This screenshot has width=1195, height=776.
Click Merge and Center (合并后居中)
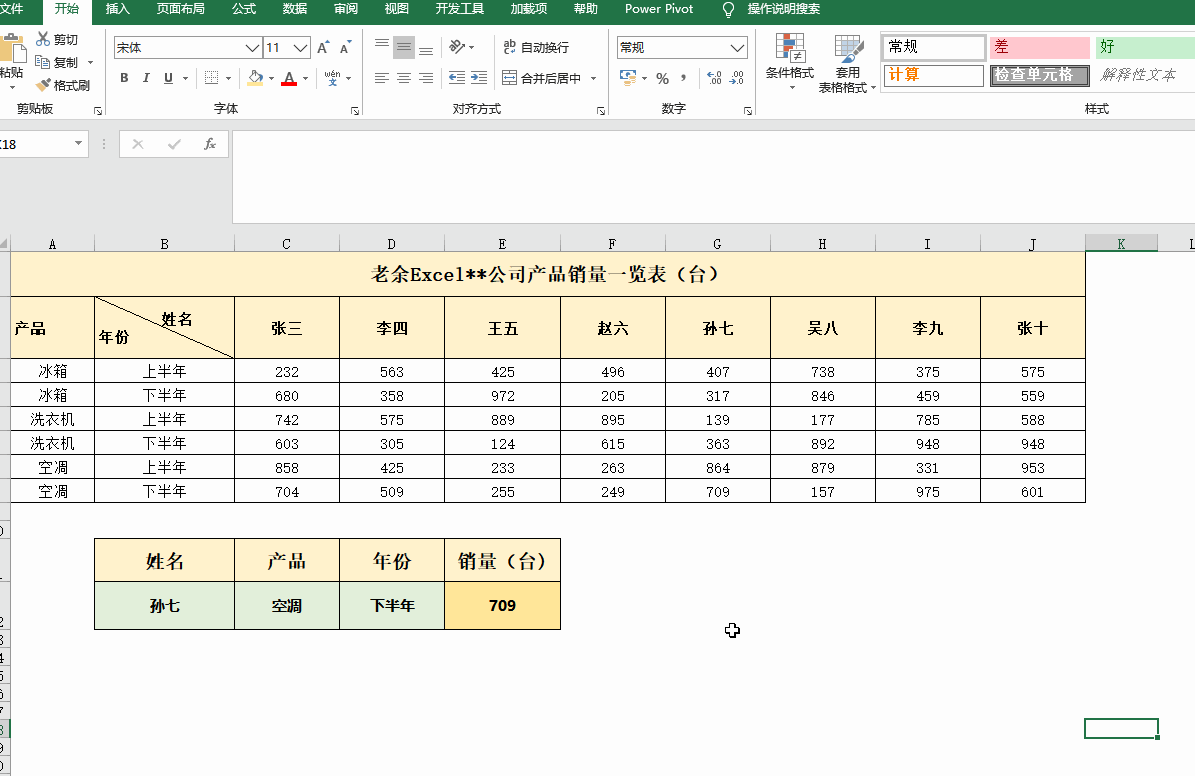click(x=542, y=78)
